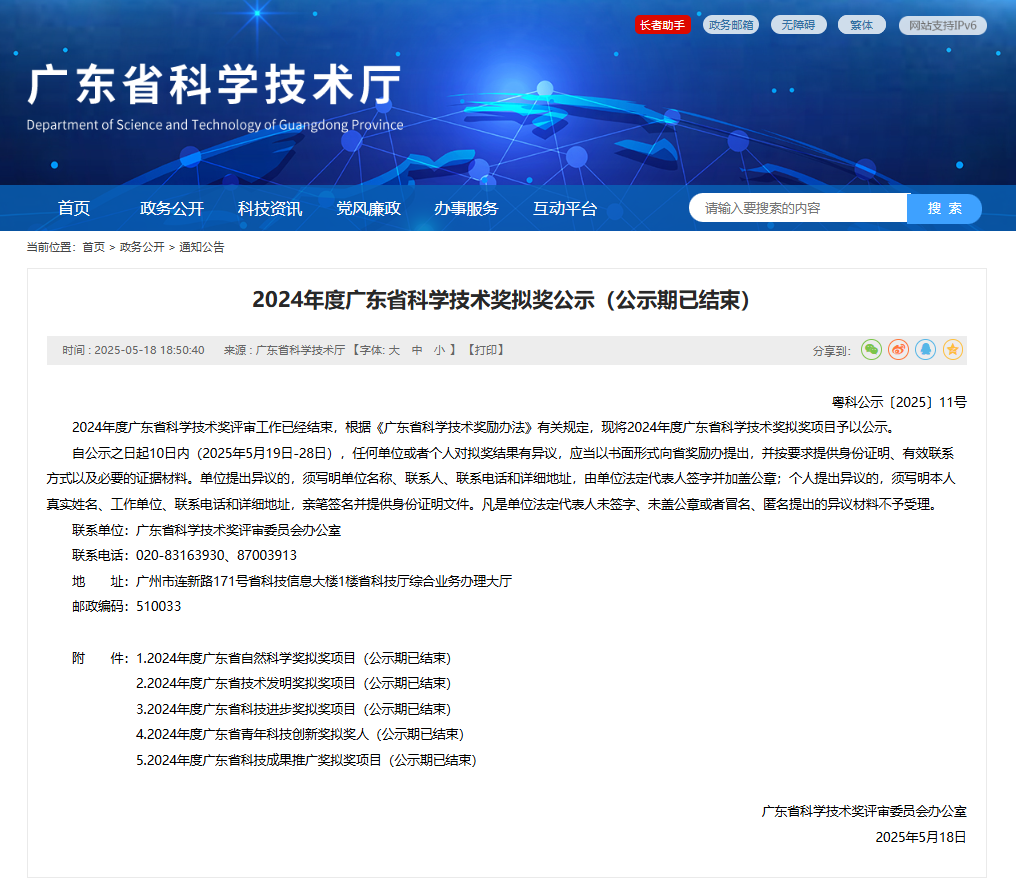Focus the search box 请输入要搜索的内容
The width and height of the screenshot is (1016, 892).
798,208
